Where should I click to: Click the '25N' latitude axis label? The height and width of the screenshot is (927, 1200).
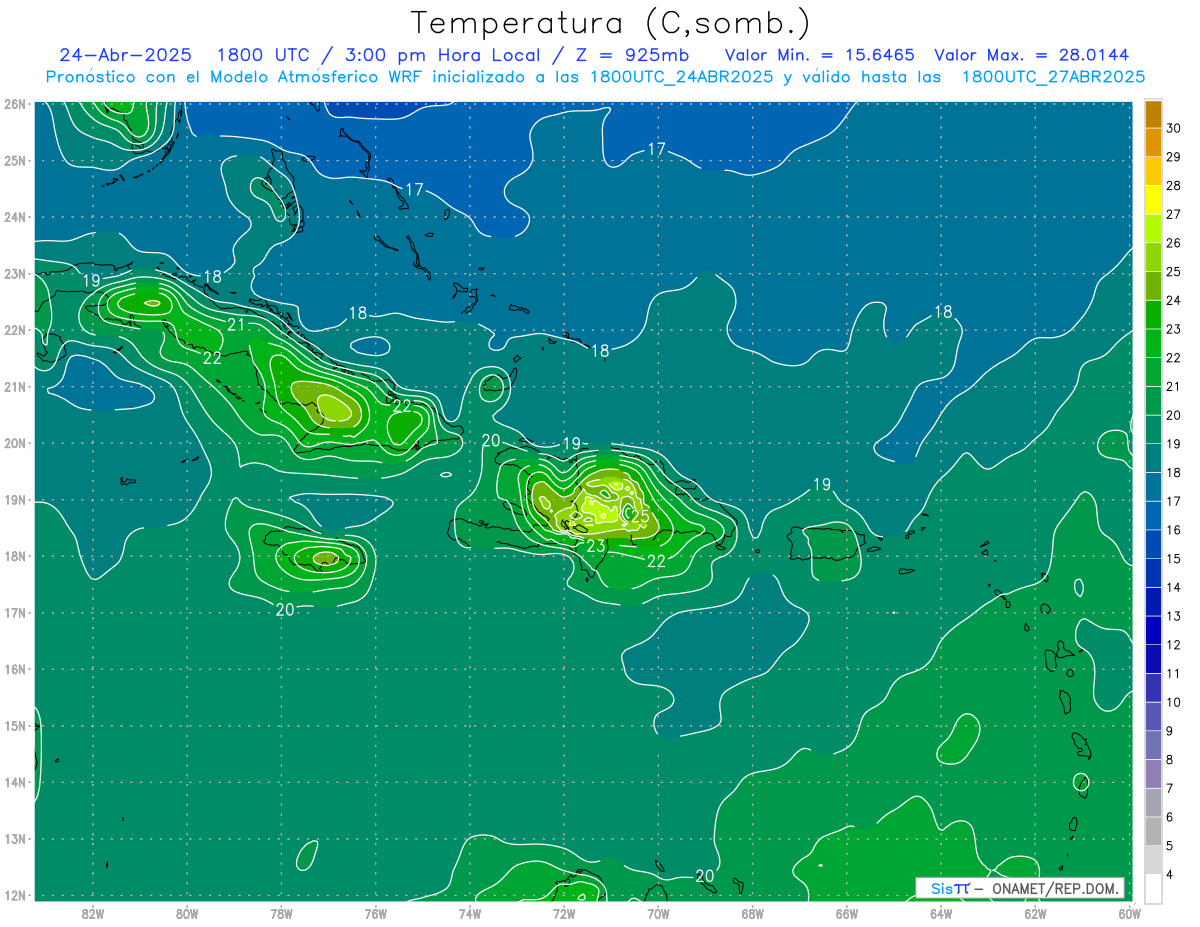click(14, 160)
